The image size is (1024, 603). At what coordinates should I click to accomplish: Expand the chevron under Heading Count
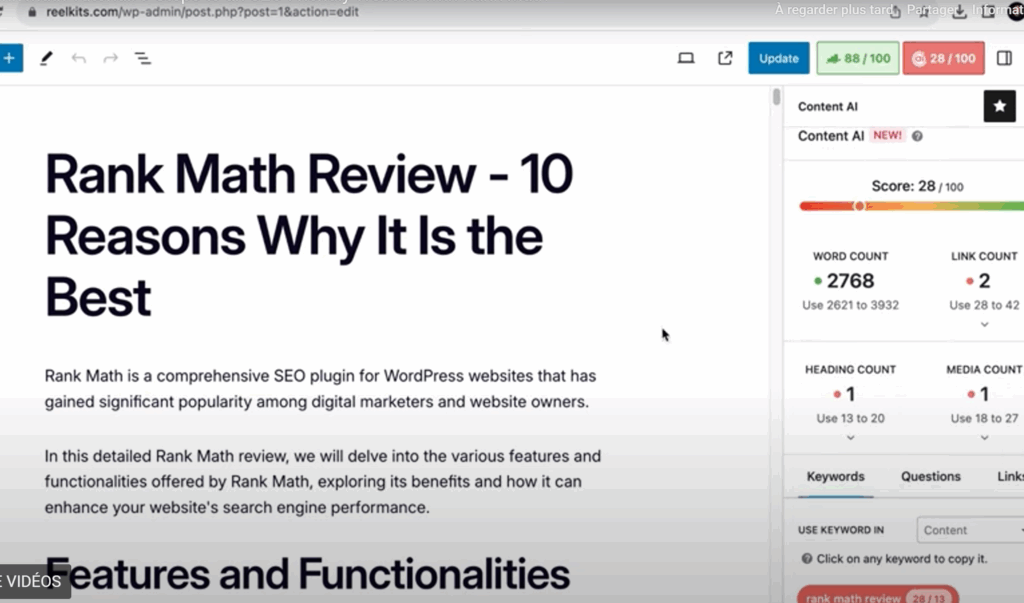(x=850, y=438)
